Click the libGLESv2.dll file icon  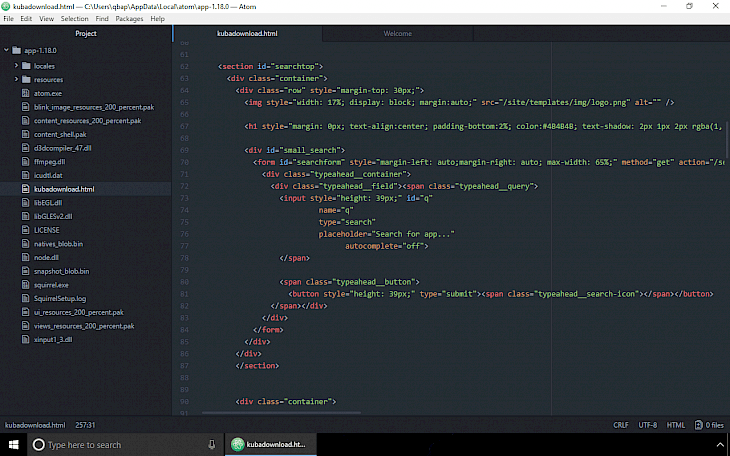[x=26, y=216]
